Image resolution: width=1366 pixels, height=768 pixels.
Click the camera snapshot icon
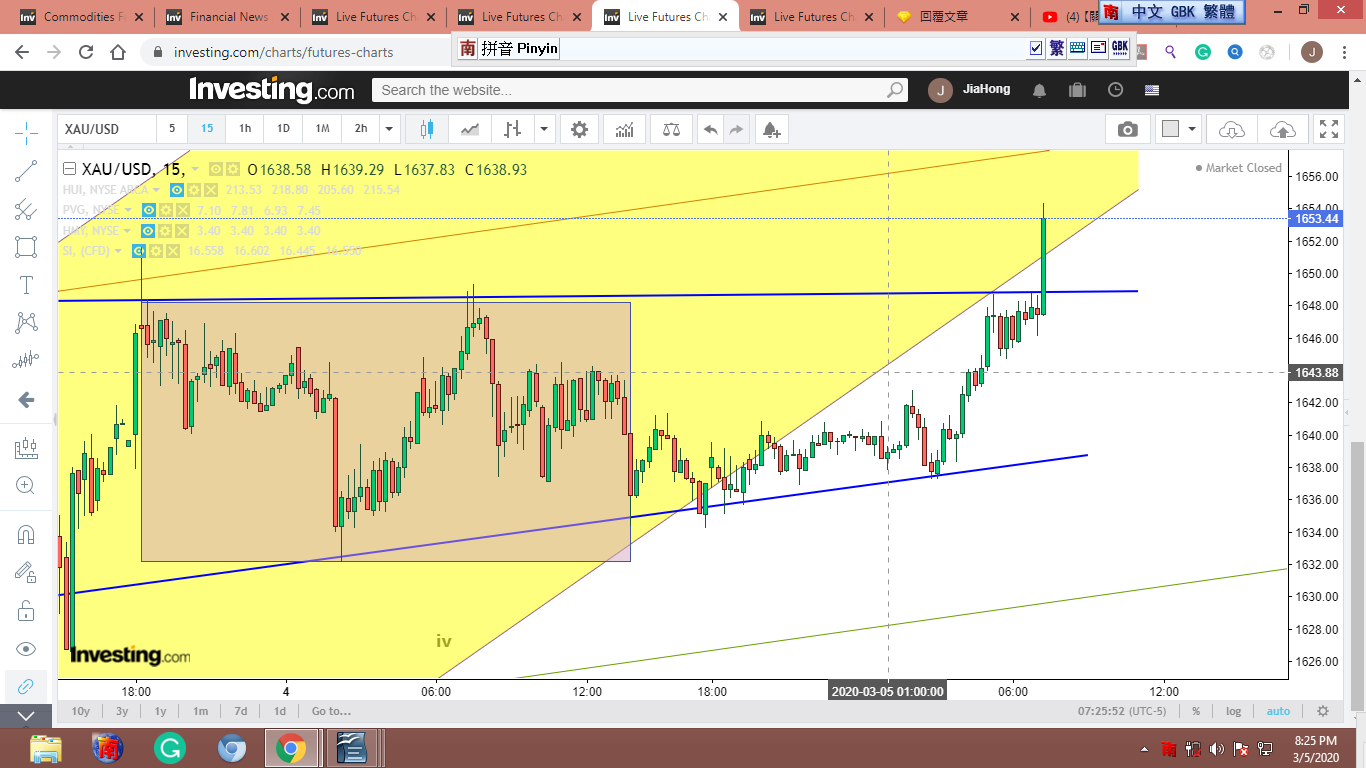click(x=1127, y=129)
